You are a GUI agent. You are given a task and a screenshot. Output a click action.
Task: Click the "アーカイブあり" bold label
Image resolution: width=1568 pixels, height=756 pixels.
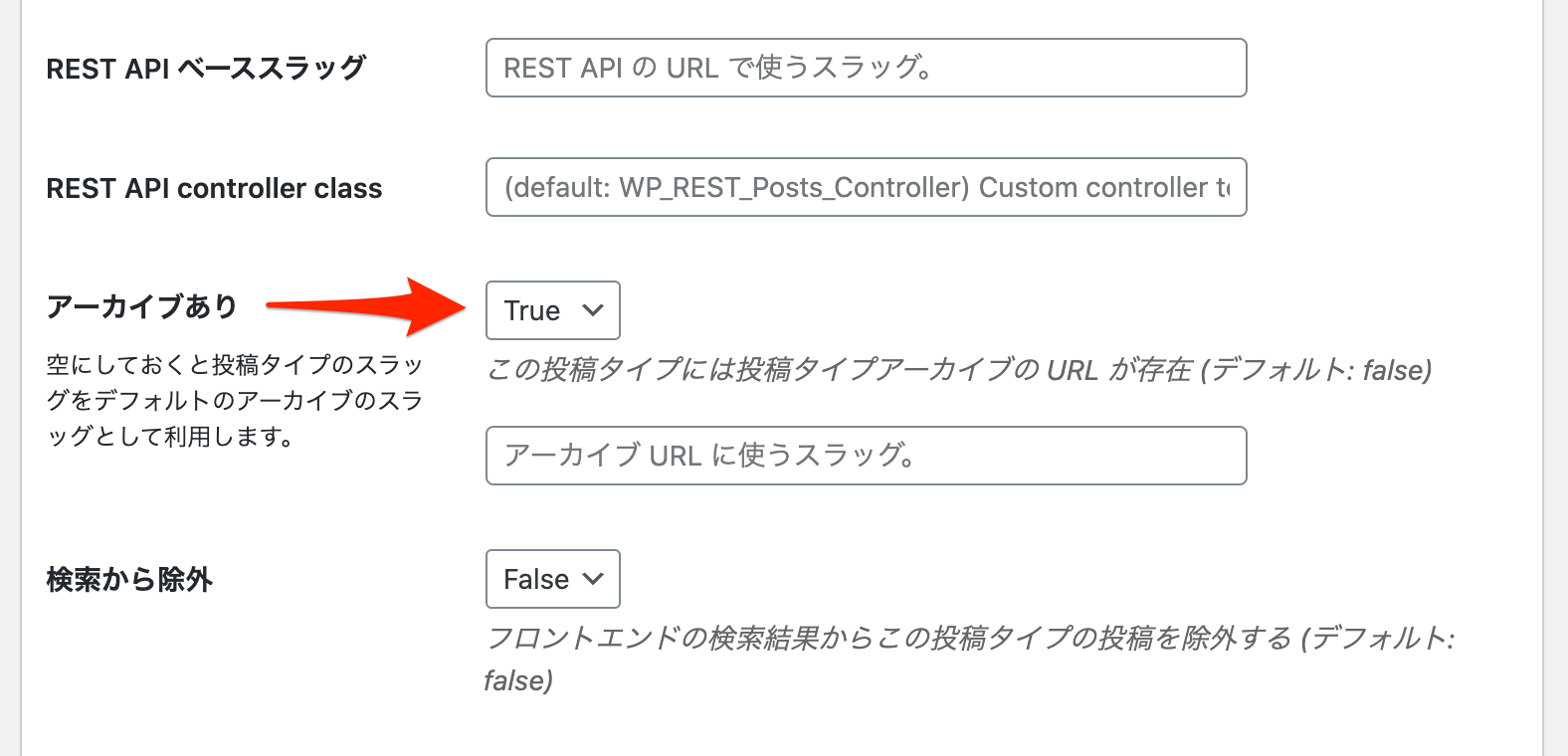[x=141, y=306]
